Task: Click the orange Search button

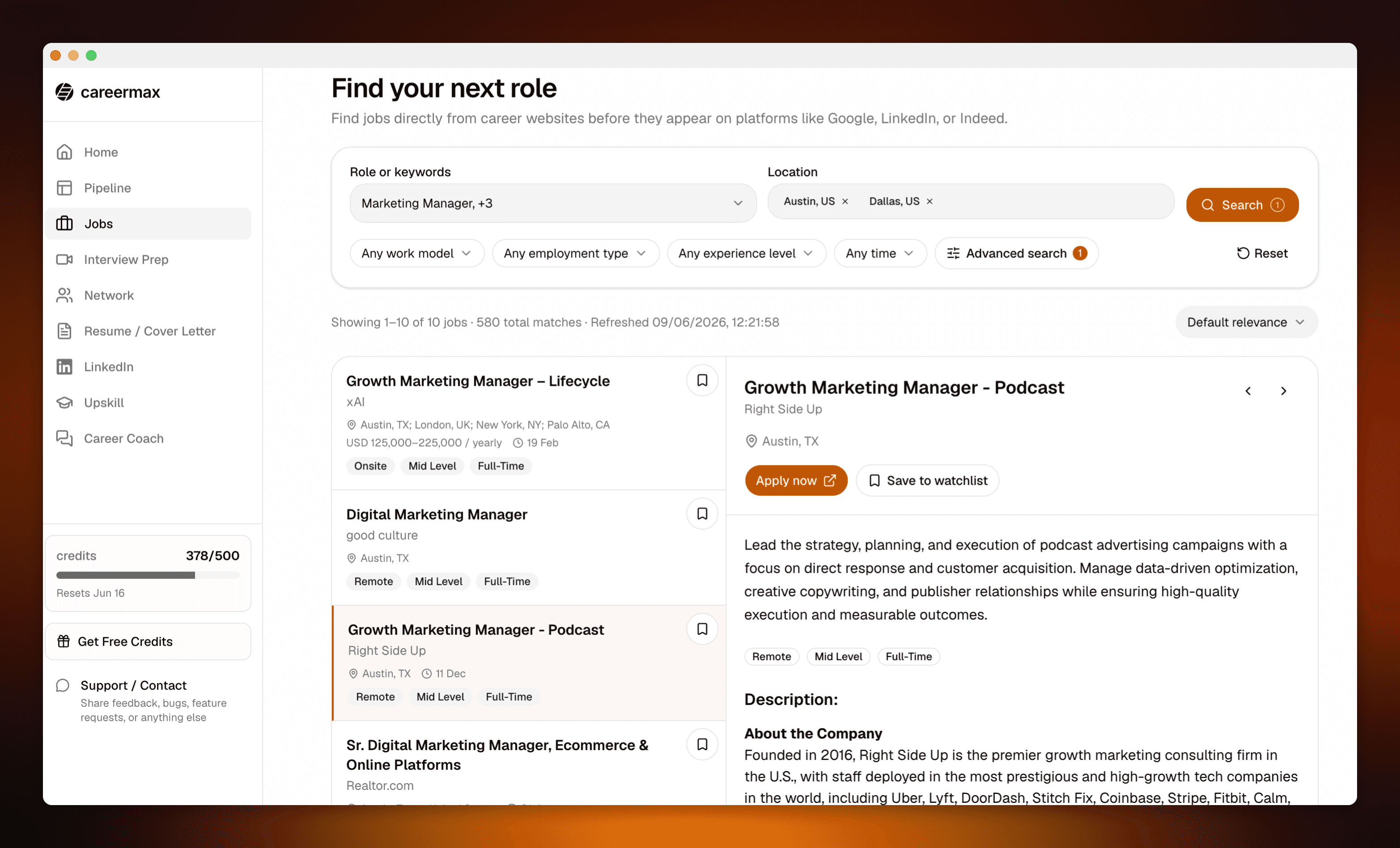Action: [x=1242, y=205]
